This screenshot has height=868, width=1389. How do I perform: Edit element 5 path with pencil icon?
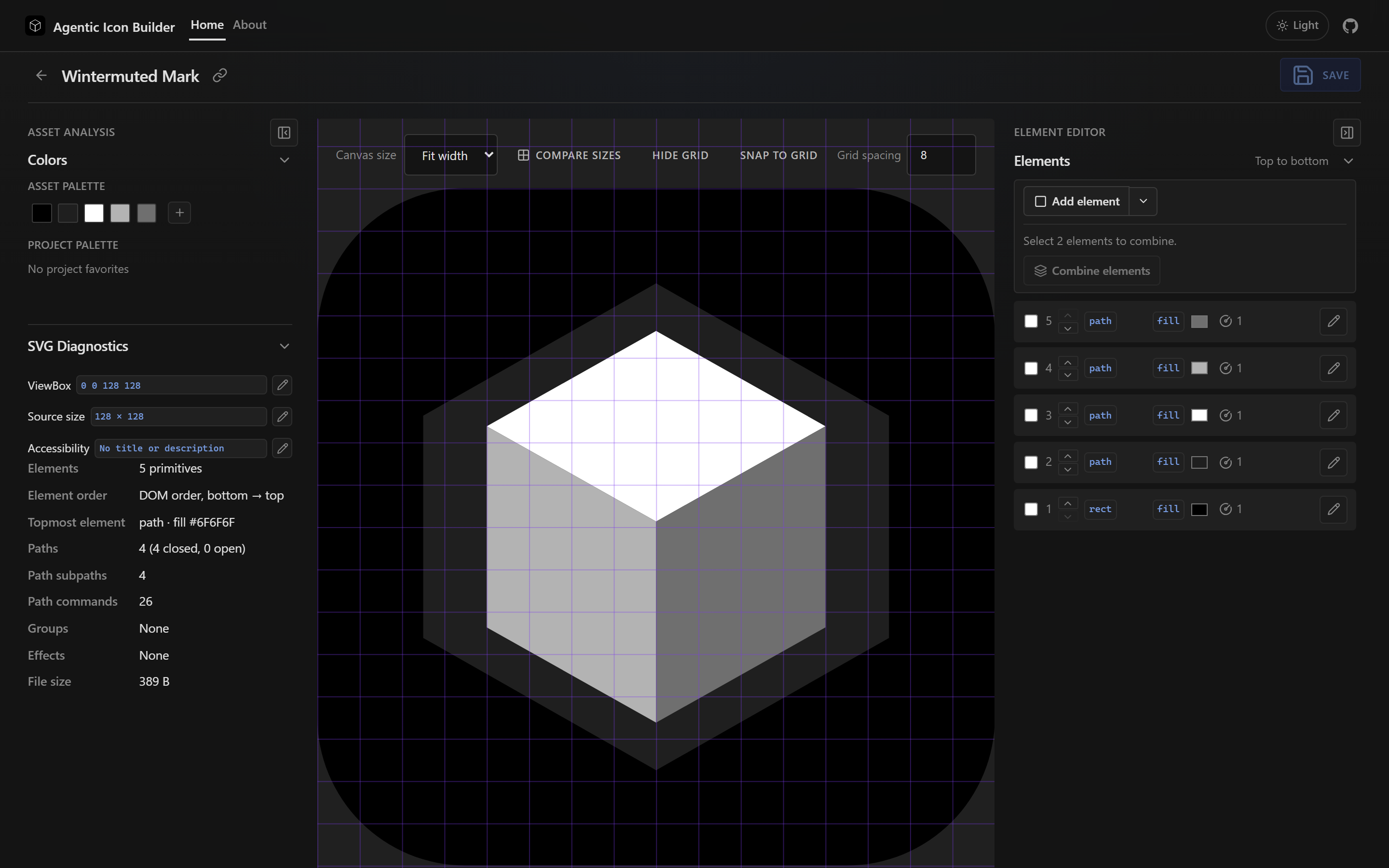tap(1334, 321)
